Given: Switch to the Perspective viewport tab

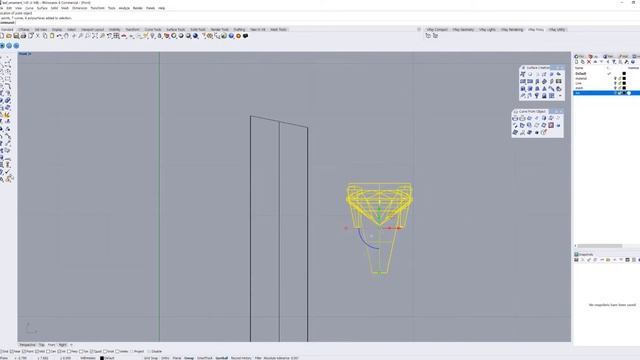Looking at the screenshot, I should click(x=28, y=345).
